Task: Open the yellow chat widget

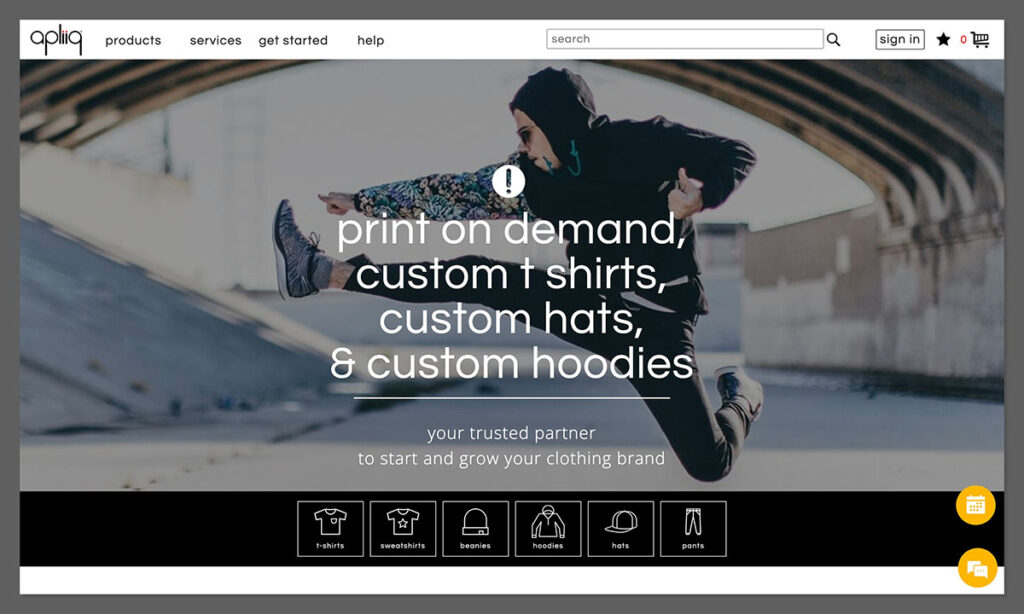Action: click(x=977, y=568)
